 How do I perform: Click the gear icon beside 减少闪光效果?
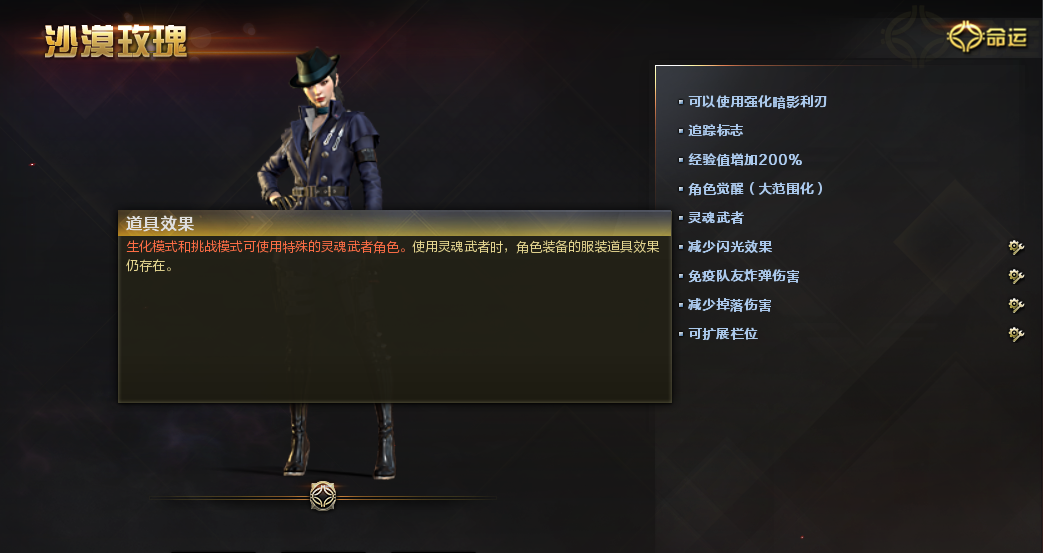pos(1016,247)
